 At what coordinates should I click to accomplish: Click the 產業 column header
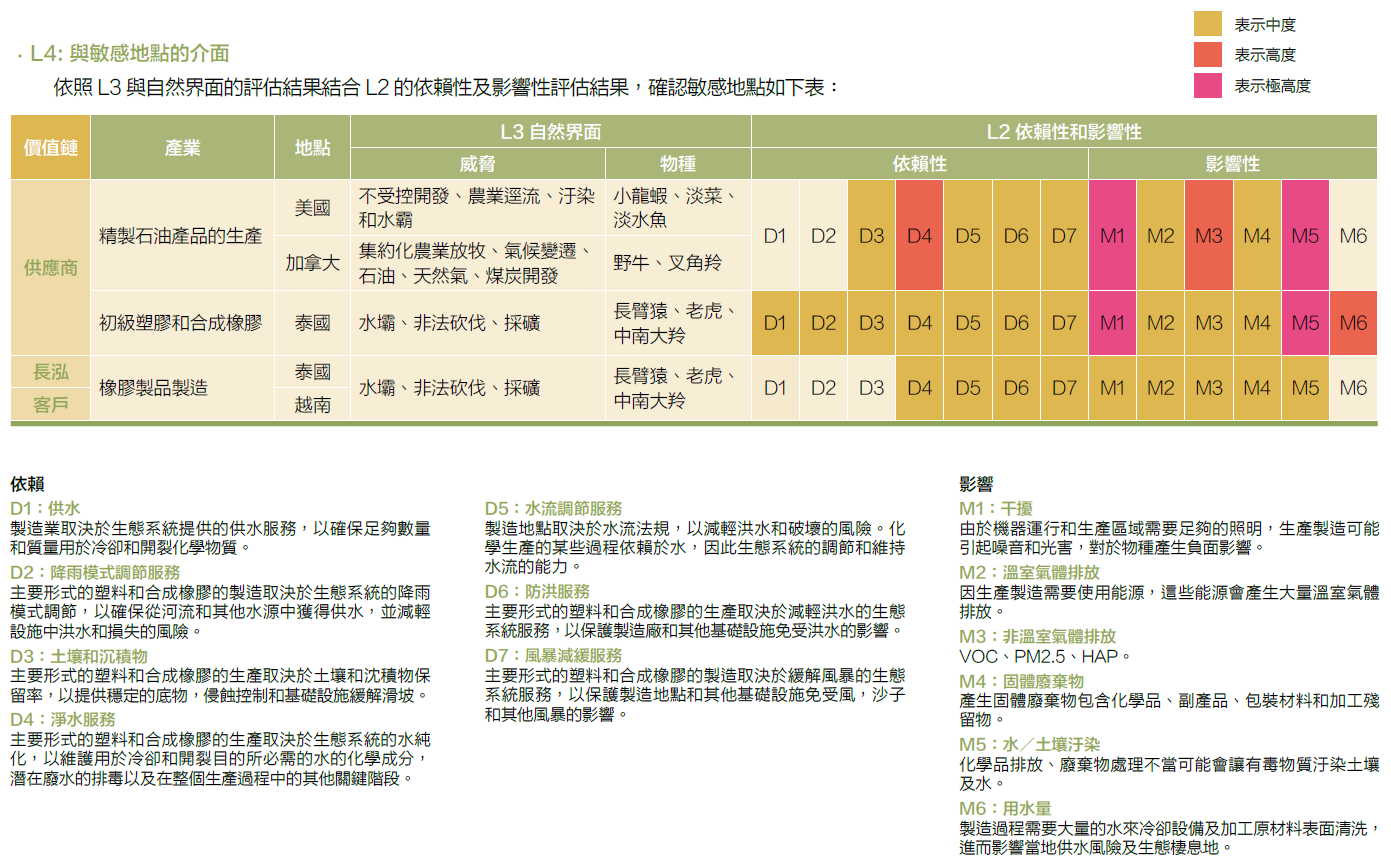[183, 147]
